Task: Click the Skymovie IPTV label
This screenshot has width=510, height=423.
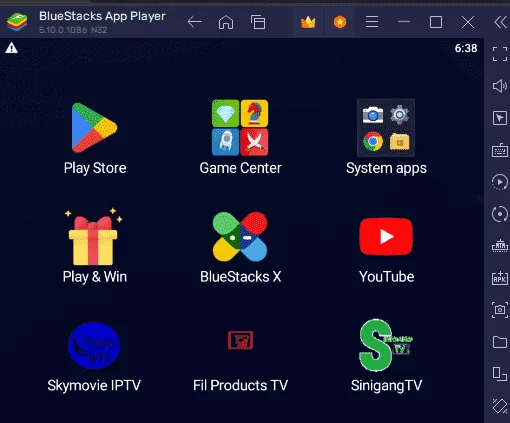Action: pyautogui.click(x=94, y=386)
